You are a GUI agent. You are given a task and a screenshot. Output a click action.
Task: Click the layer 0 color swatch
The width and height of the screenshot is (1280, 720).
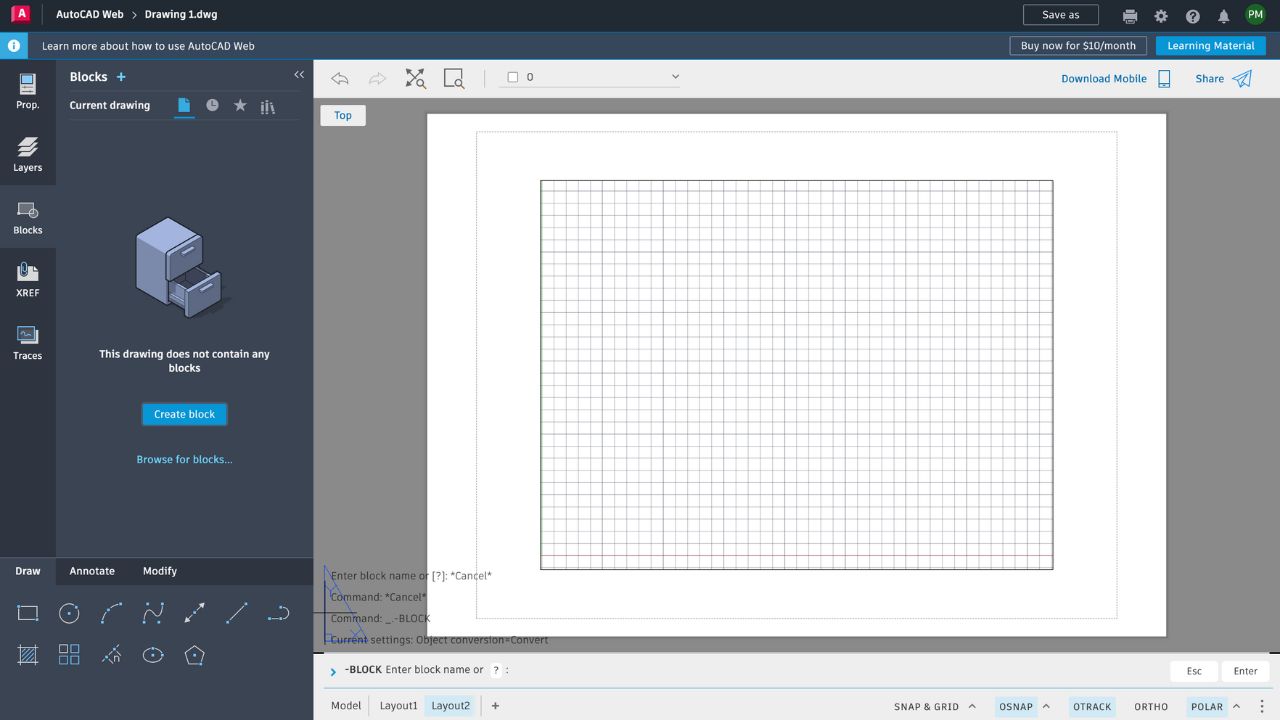[513, 77]
